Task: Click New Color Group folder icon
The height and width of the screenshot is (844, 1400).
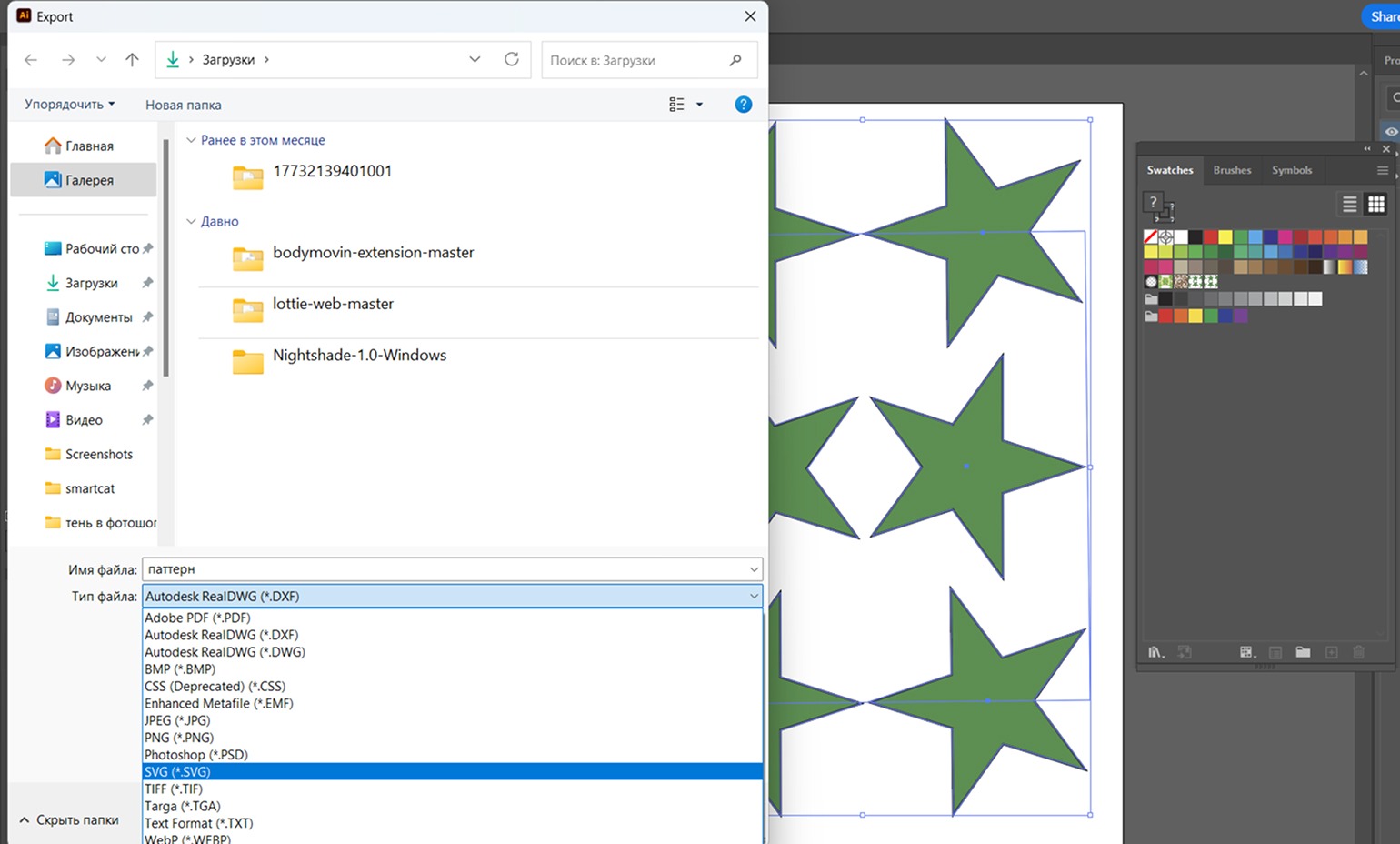Action: 1303,652
